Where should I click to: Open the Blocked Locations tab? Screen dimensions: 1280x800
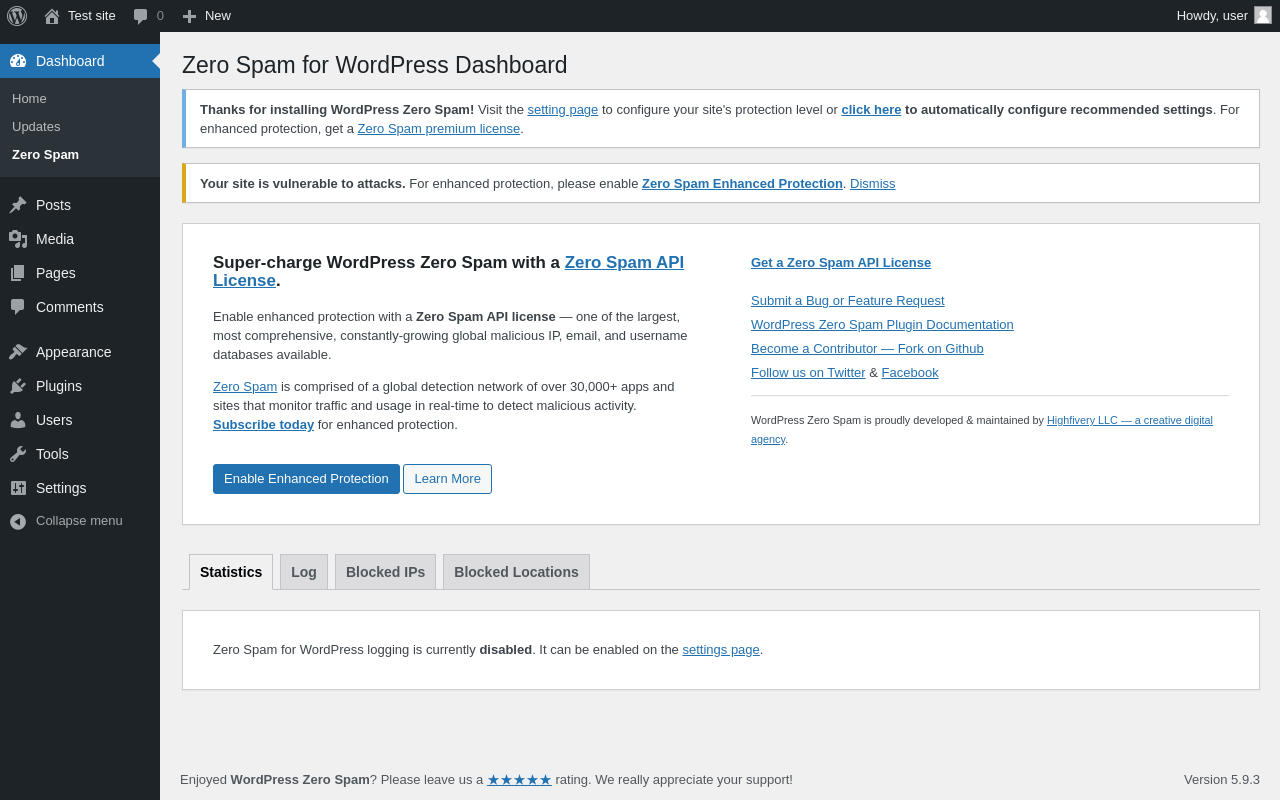tap(516, 572)
